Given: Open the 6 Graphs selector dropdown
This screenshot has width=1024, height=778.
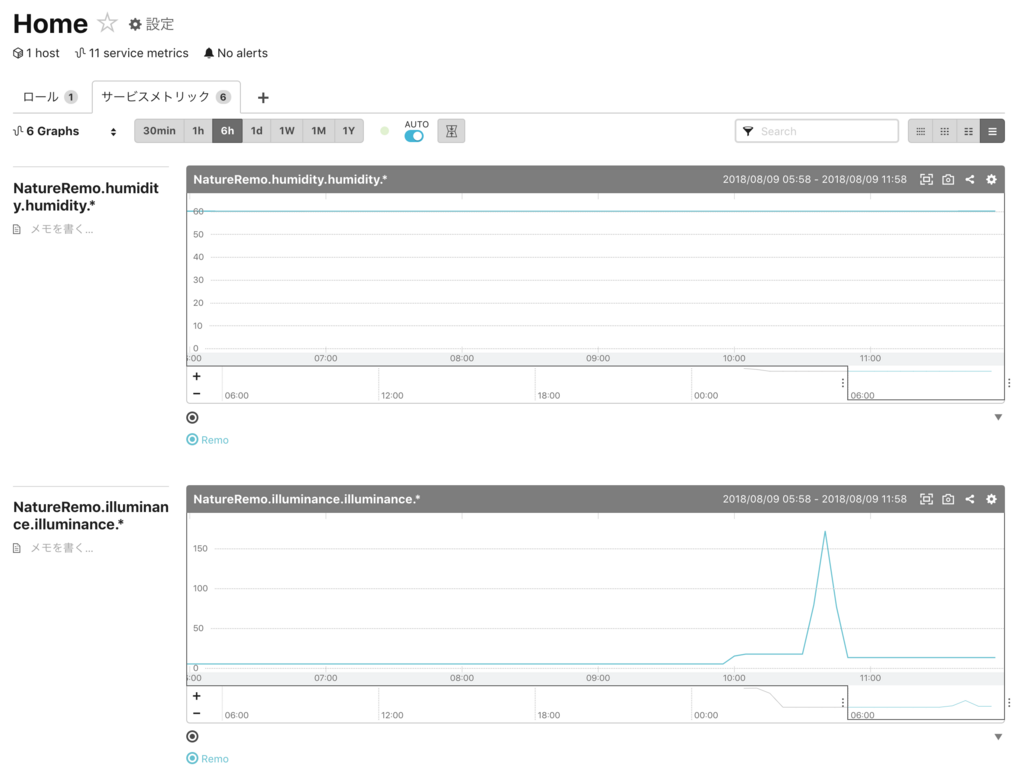Looking at the screenshot, I should pyautogui.click(x=65, y=131).
